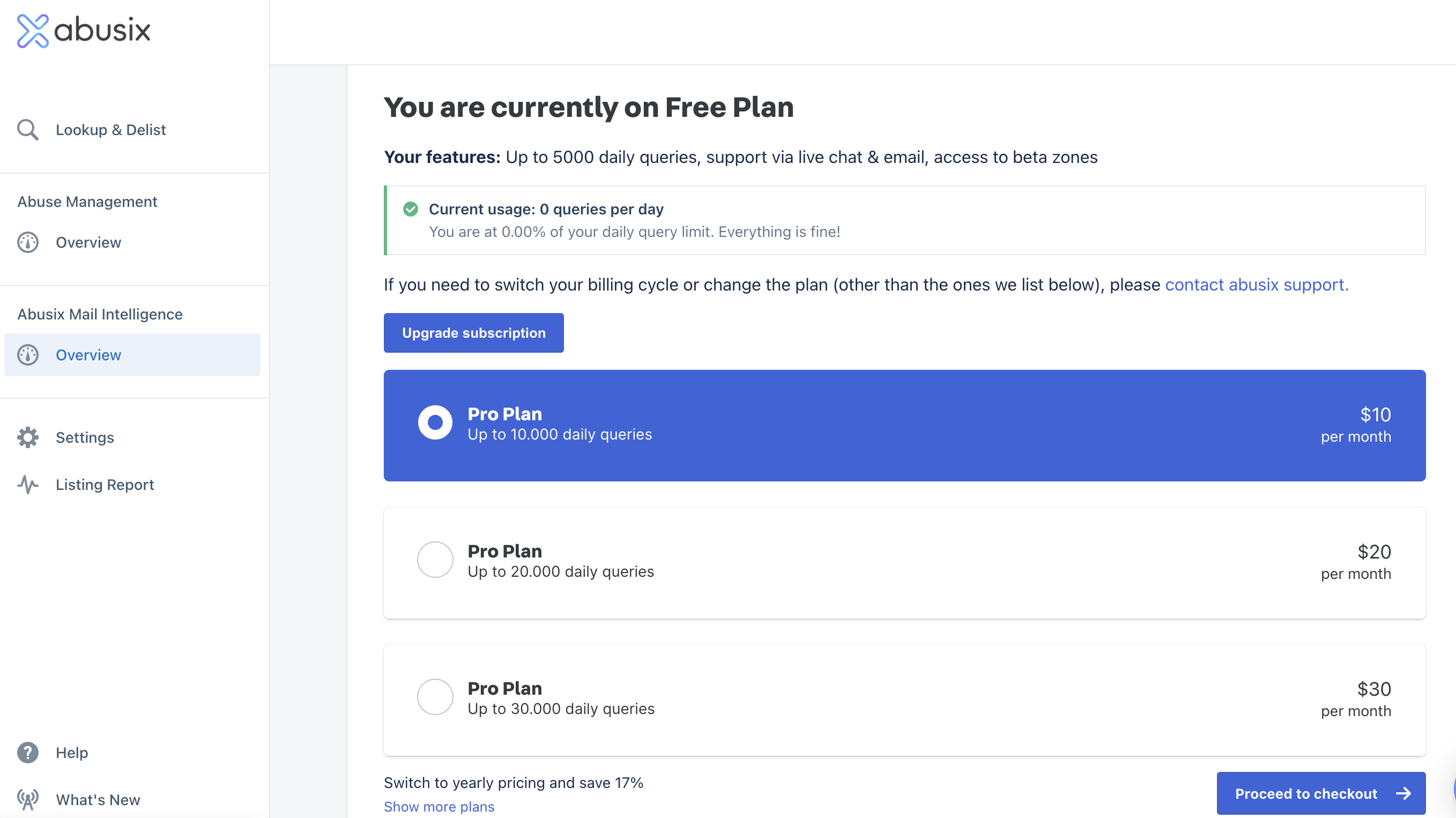Viewport: 1456px width, 818px height.
Task: Click the Lookup & Delist magnifier icon
Action: point(28,130)
